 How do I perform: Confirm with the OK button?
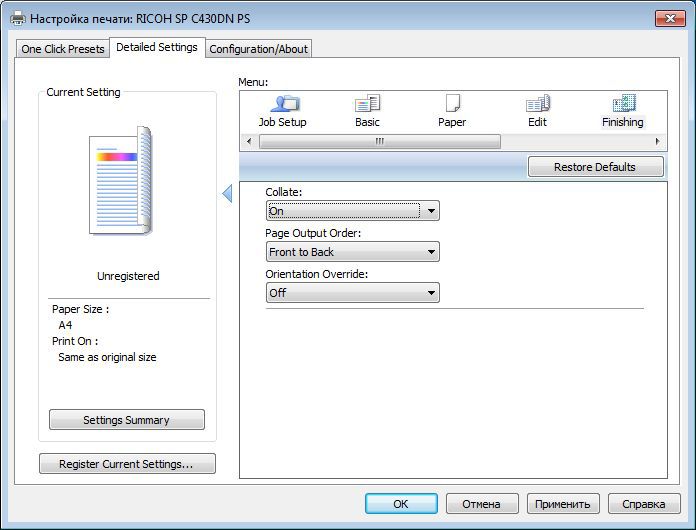[x=401, y=504]
